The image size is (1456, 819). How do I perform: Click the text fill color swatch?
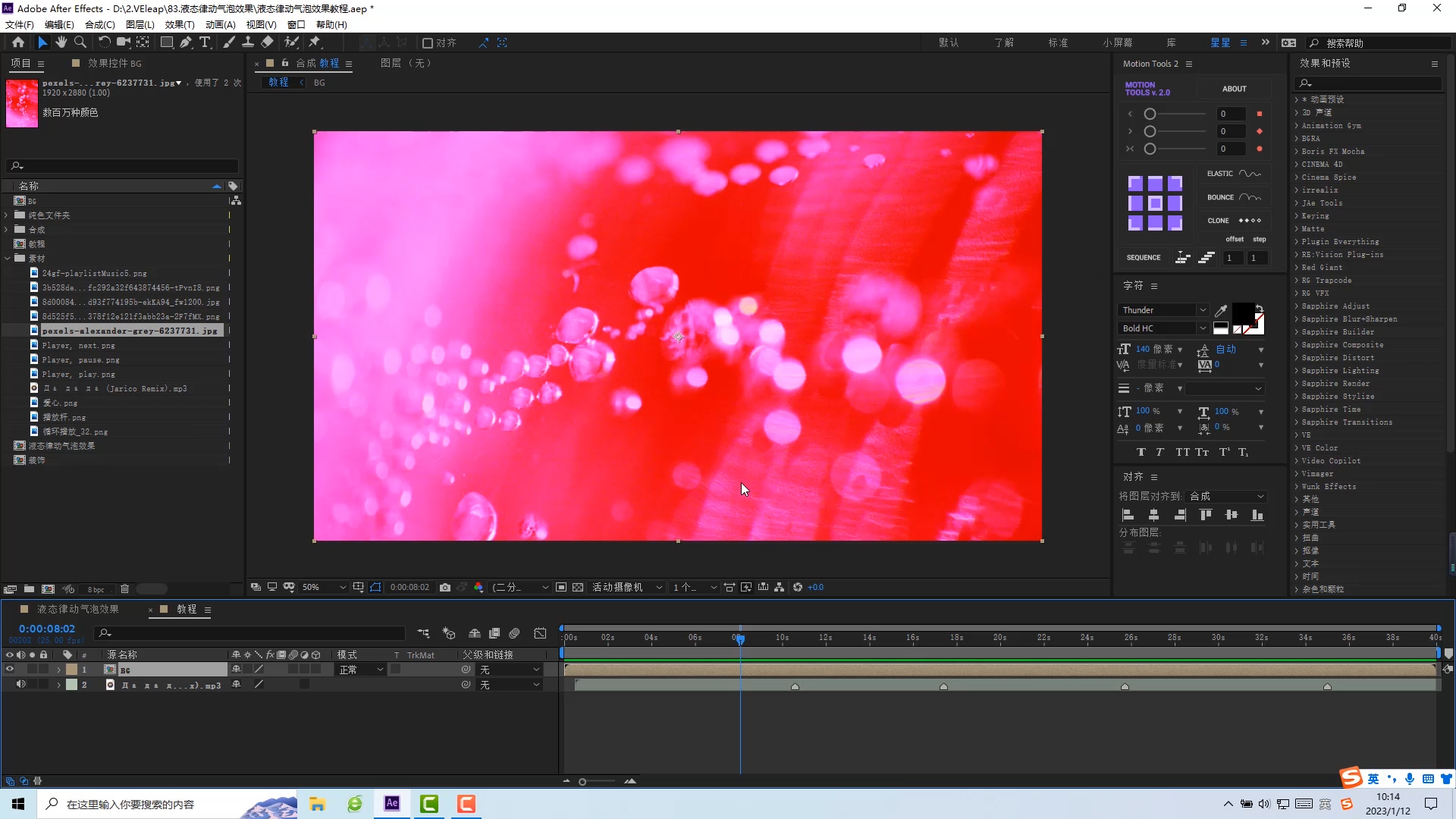1243,312
